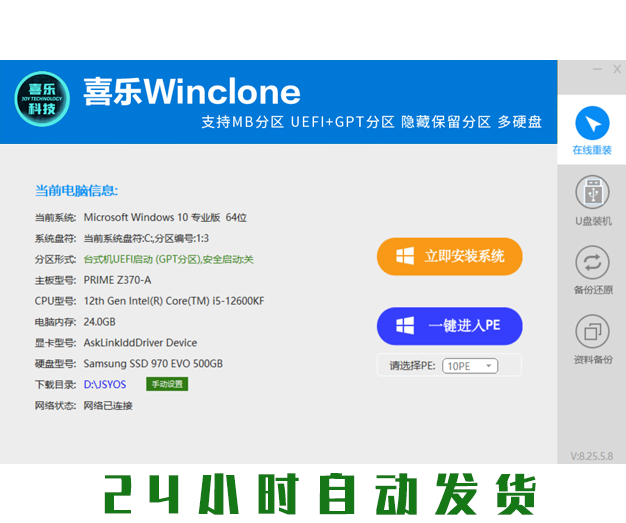Minimize the Winclone window
This screenshot has height=523, width=626.
coord(597,69)
